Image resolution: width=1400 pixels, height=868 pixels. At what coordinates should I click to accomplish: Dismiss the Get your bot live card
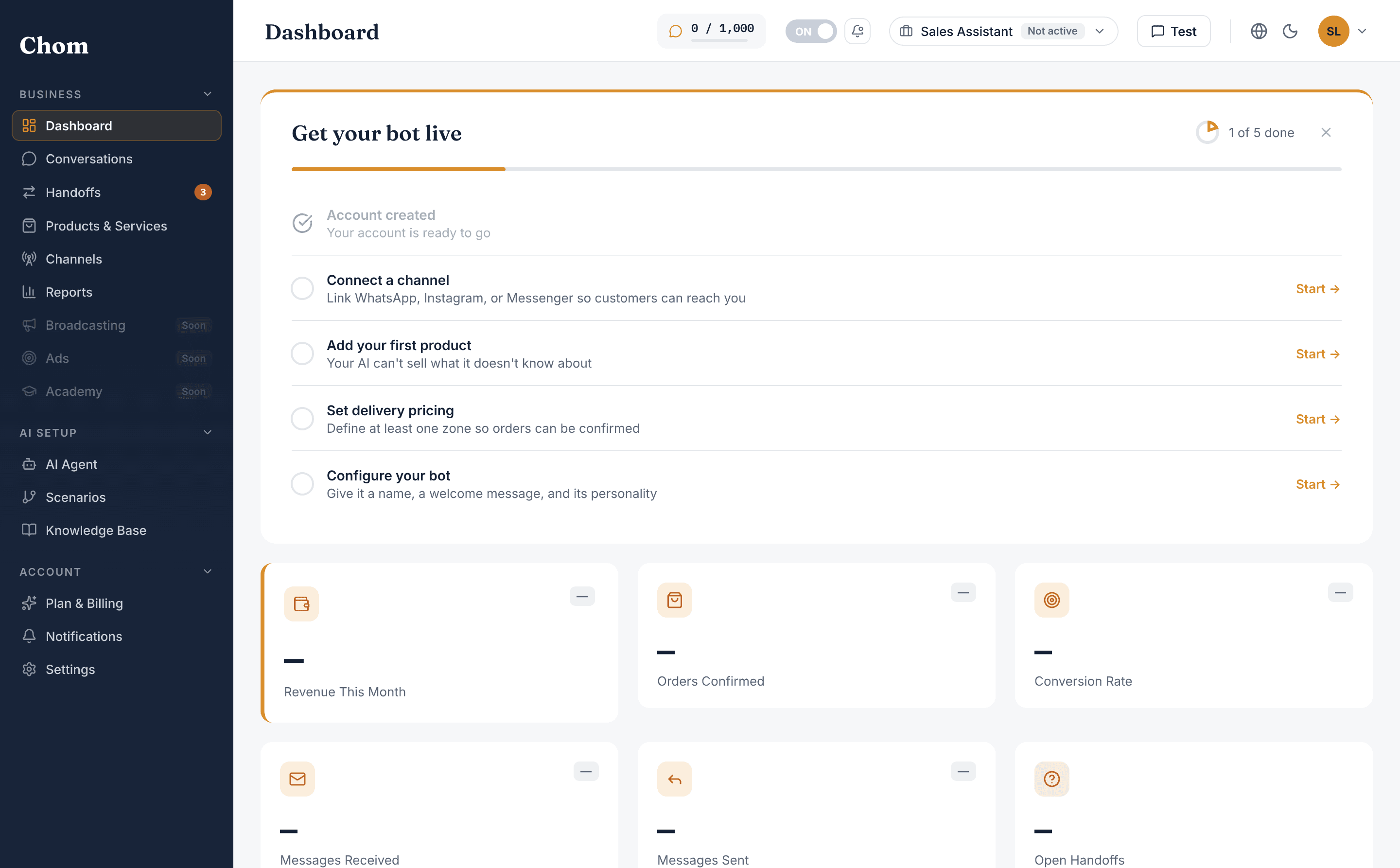tap(1326, 133)
